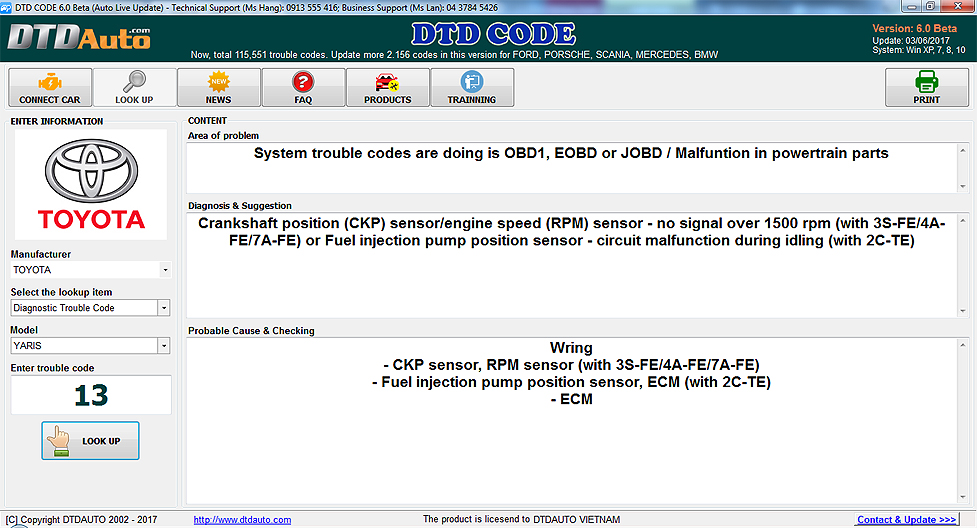Image resolution: width=977 pixels, height=528 pixels.
Task: Click Diagnosis & Suggestion scrollbar down arrow
Action: [x=963, y=311]
